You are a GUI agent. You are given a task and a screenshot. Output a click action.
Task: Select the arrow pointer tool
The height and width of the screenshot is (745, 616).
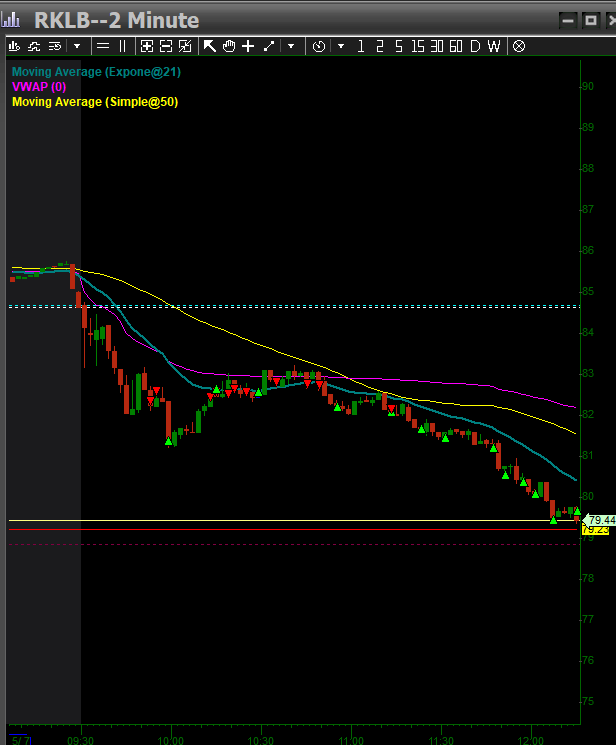[x=210, y=46]
